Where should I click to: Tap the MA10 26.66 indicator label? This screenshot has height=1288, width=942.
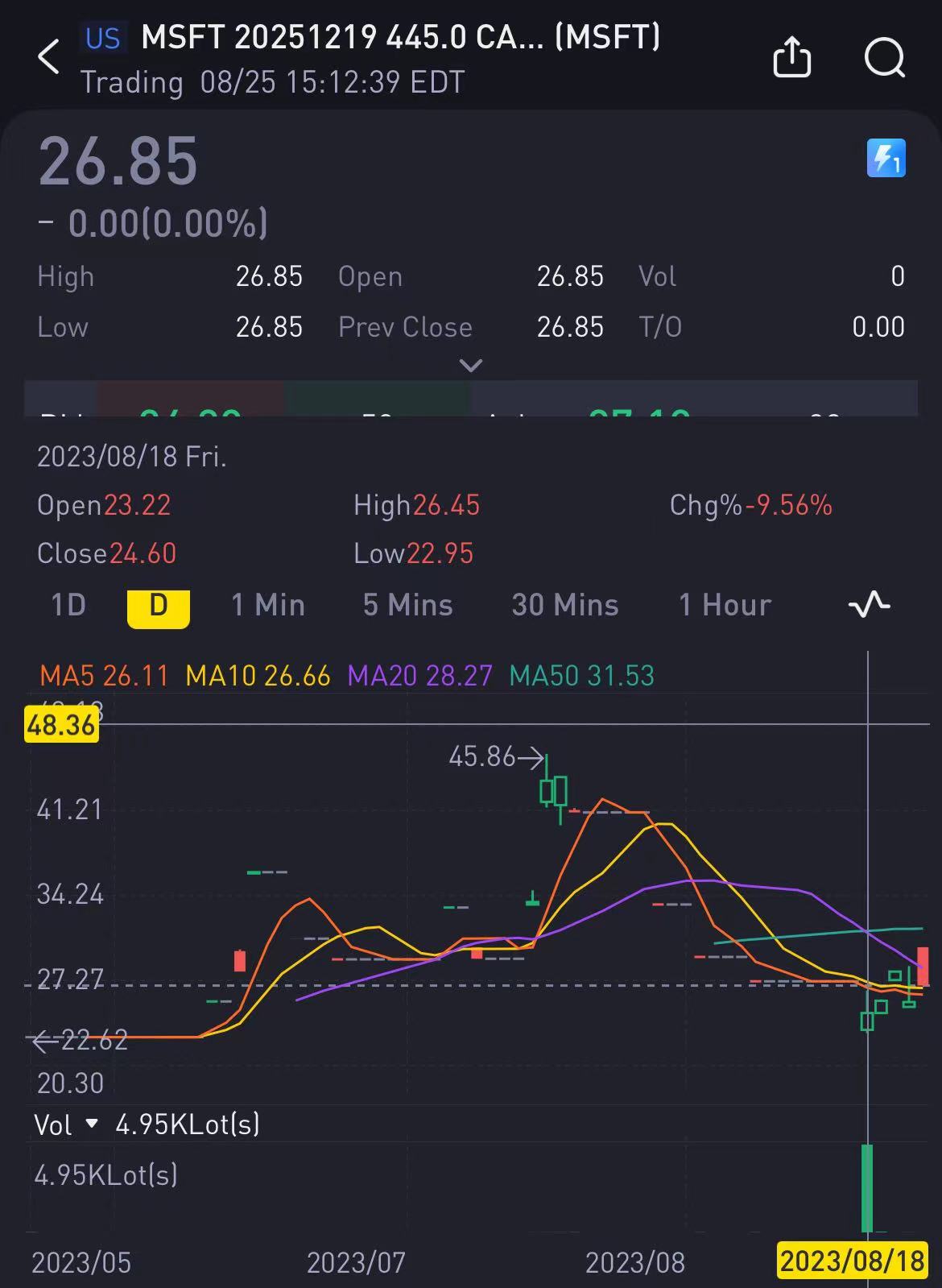click(x=258, y=675)
